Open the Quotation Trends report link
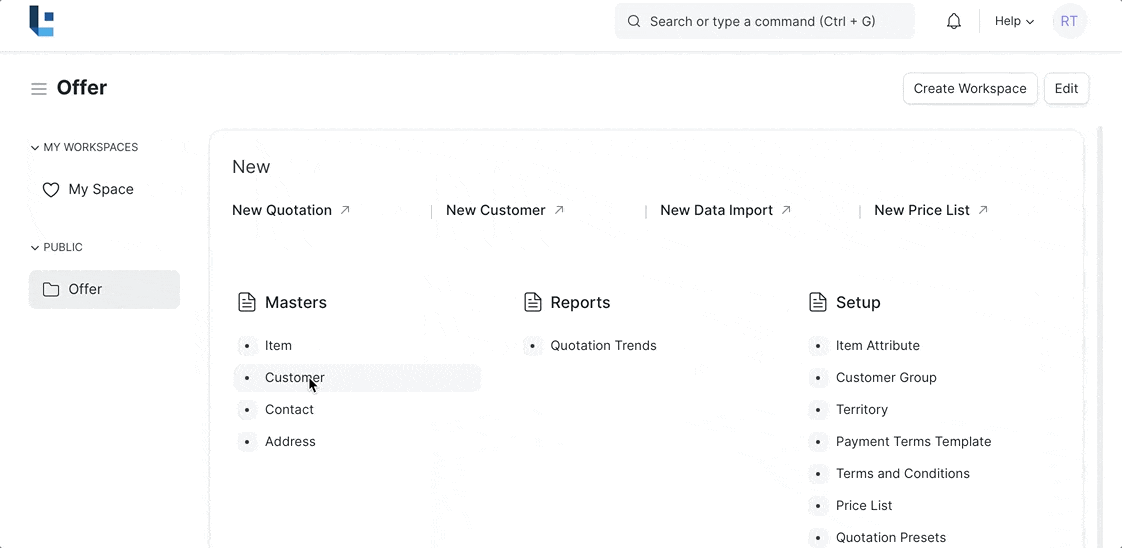This screenshot has width=1122, height=548. coord(603,345)
